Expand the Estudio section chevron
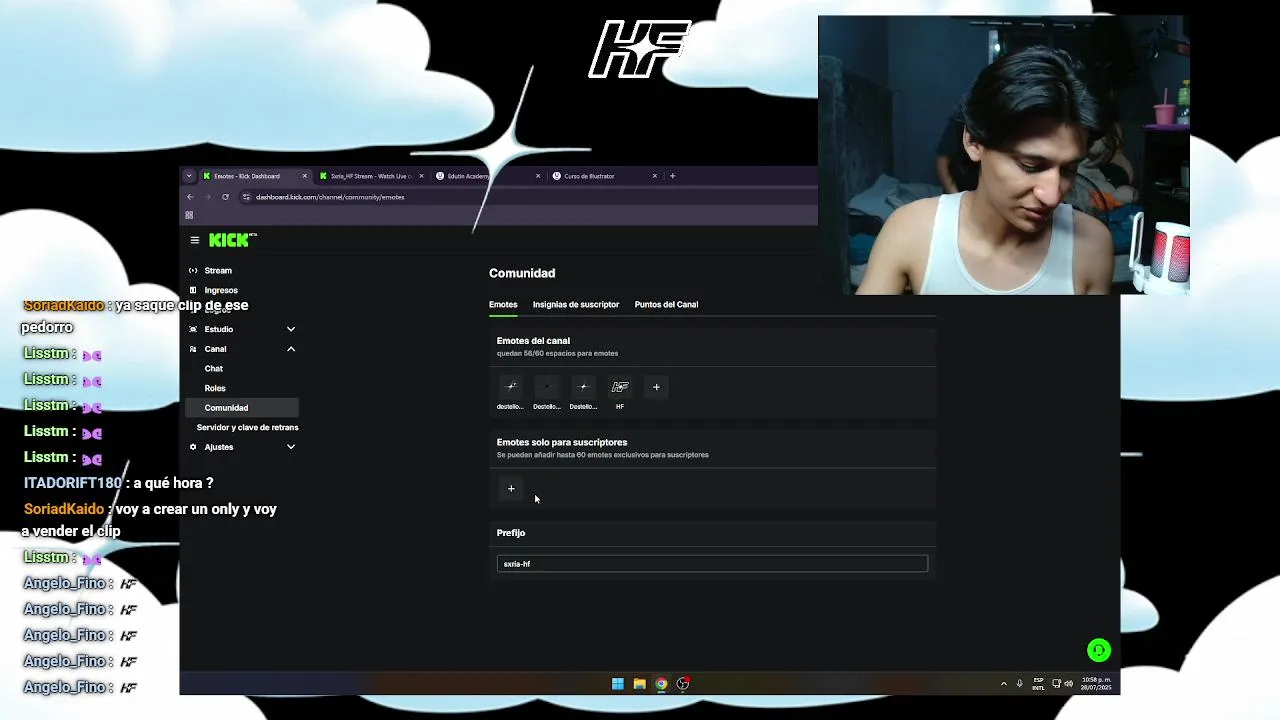This screenshot has width=1280, height=720. pos(291,329)
